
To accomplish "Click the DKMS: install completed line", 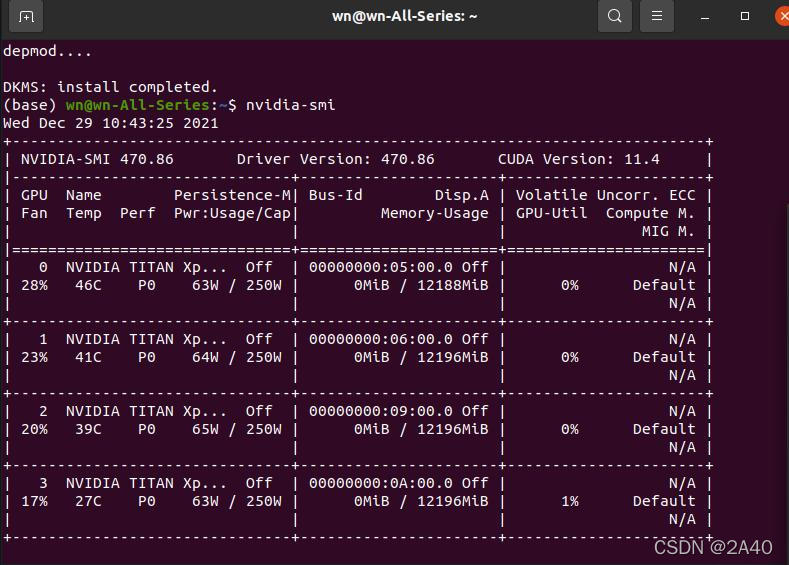I will (x=110, y=87).
